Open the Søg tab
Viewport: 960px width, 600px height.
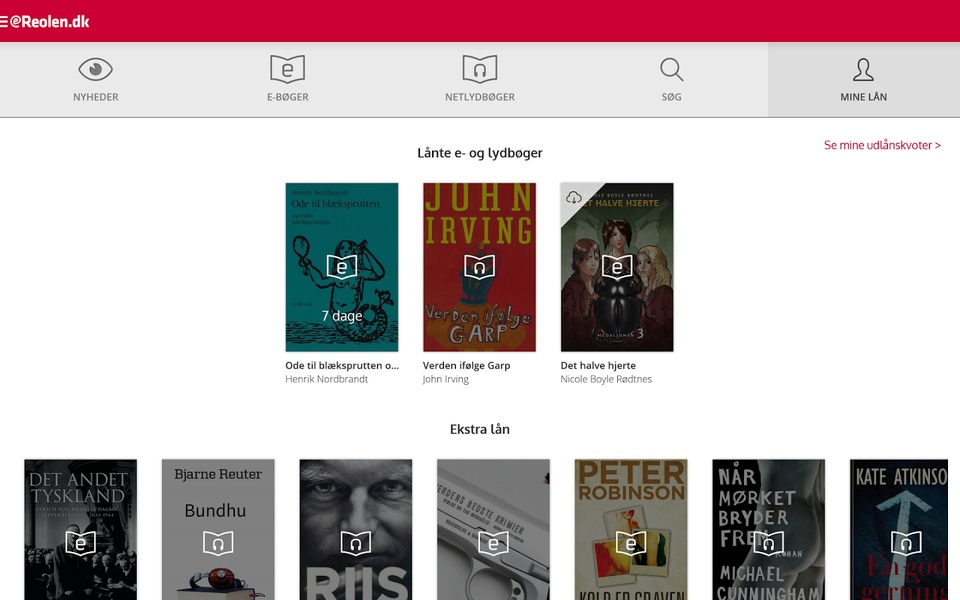[672, 80]
